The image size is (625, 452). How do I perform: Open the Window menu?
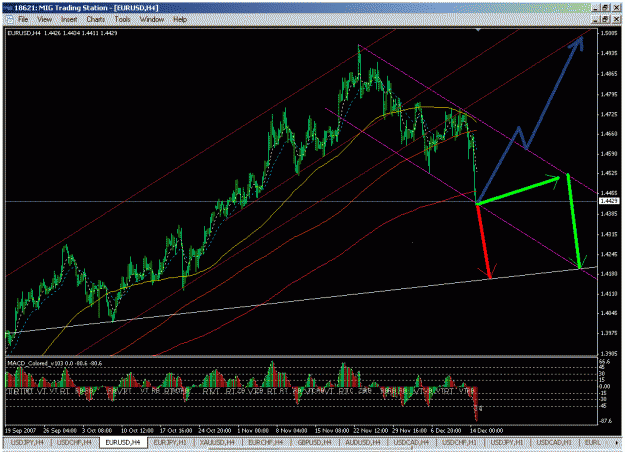tap(152, 19)
